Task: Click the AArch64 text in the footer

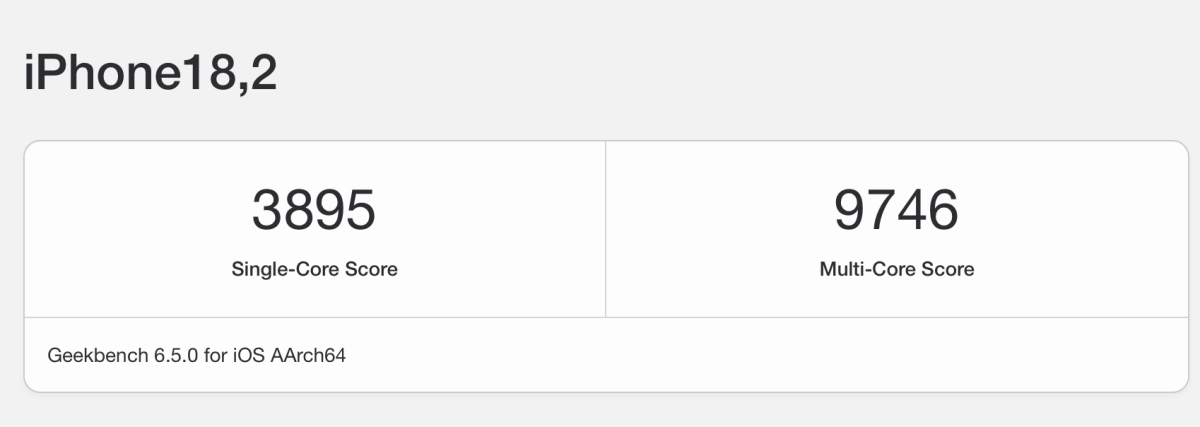Action: [x=309, y=355]
